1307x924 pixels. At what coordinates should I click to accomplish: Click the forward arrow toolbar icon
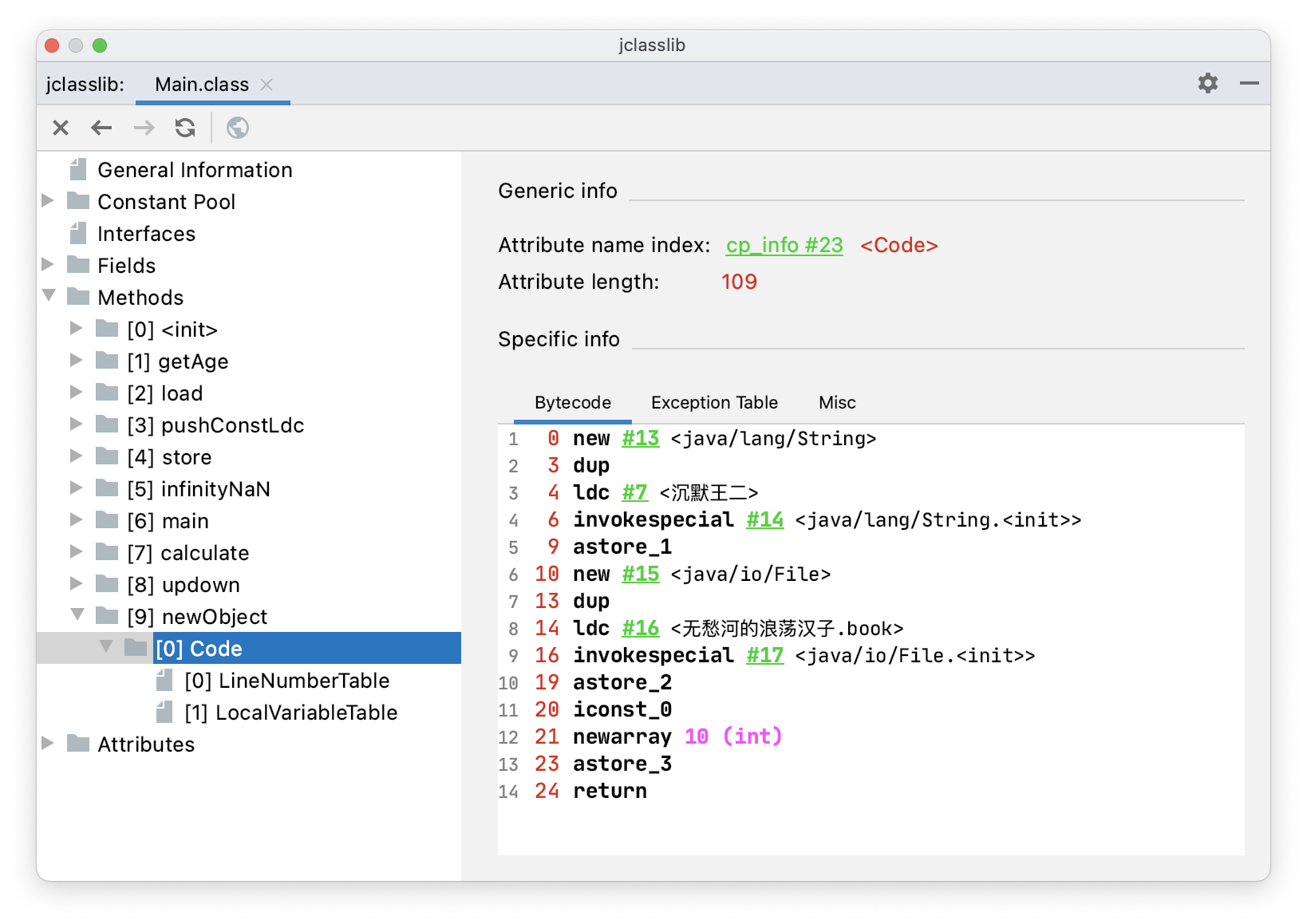pos(144,128)
